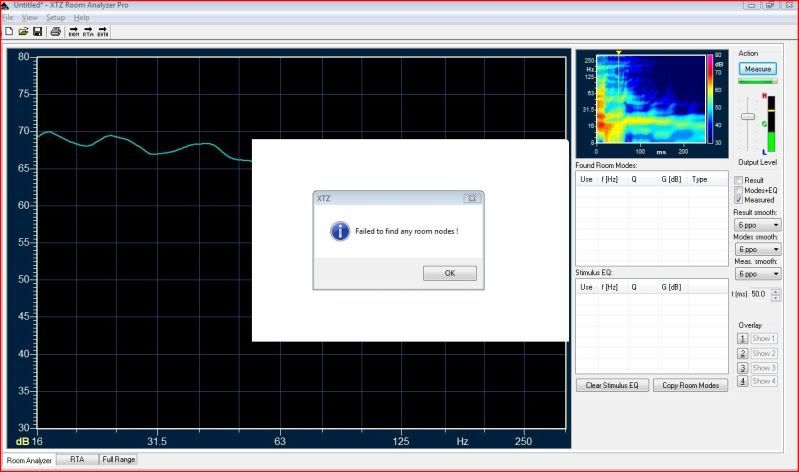Click overlay slot 3 button
The width and height of the screenshot is (799, 472).
(x=742, y=367)
